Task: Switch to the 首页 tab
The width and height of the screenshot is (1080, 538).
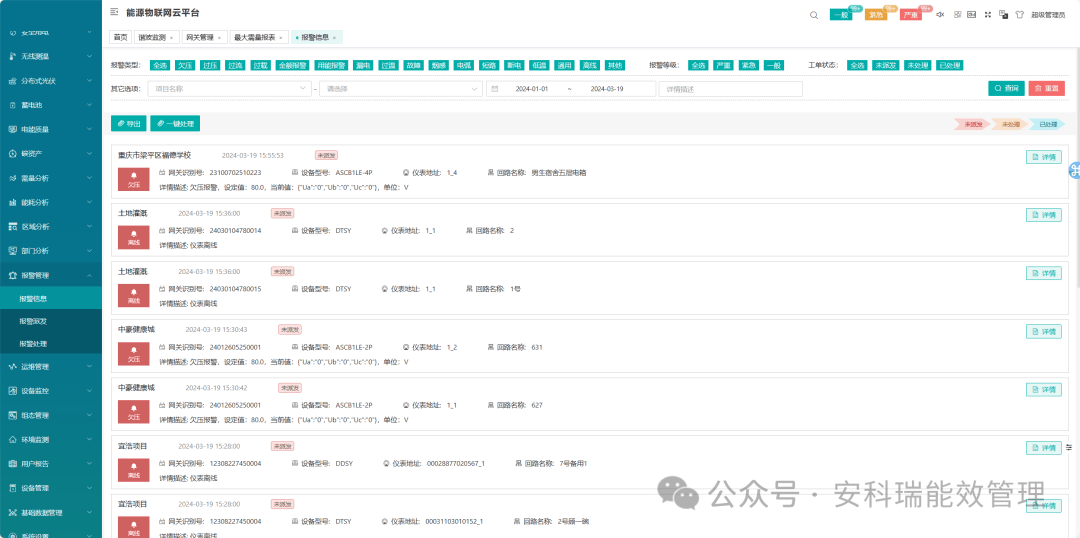Action: coord(121,37)
